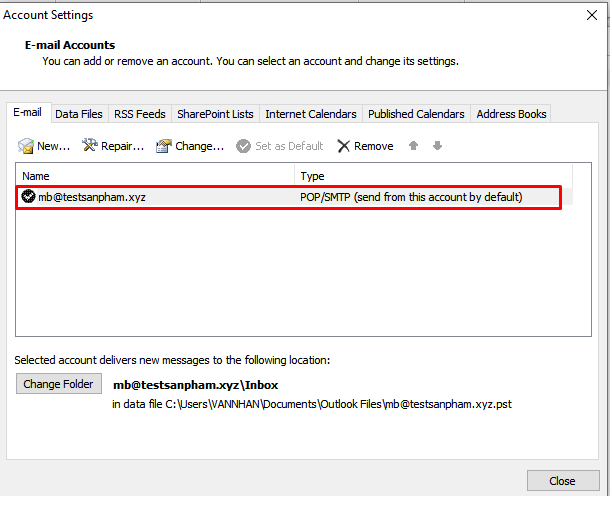Move account down with arrow
This screenshot has height=515, width=612.
[437, 146]
